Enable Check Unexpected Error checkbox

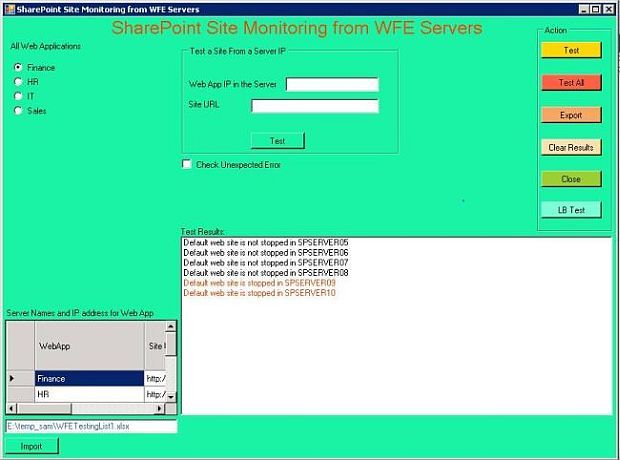(x=187, y=164)
